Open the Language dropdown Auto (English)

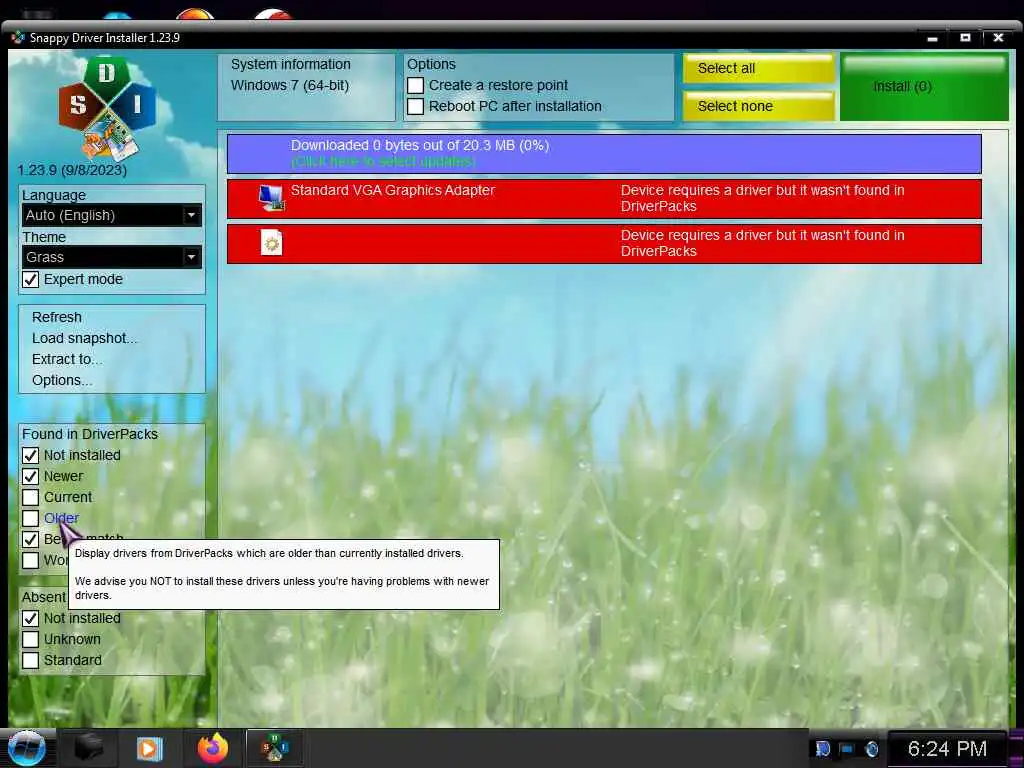pos(112,215)
